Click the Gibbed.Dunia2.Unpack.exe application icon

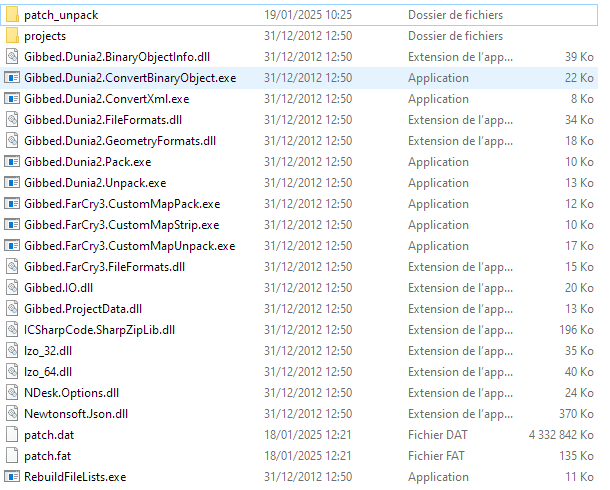click(12, 183)
